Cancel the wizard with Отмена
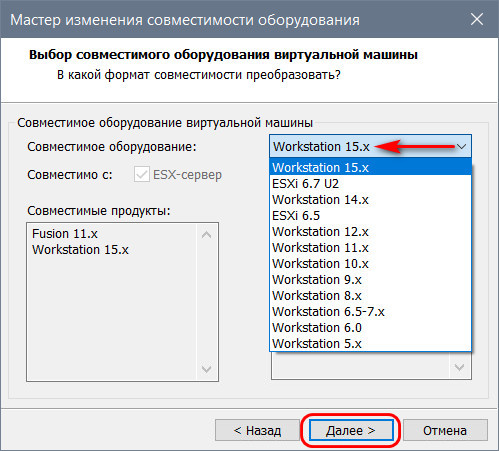The height and width of the screenshot is (451, 499). tap(445, 430)
